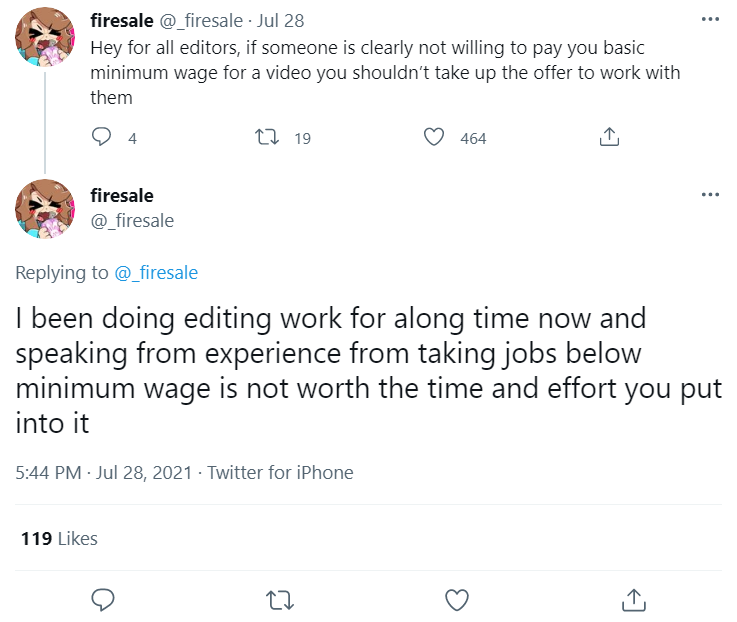Like the first tweet with 464 likes

tap(433, 137)
